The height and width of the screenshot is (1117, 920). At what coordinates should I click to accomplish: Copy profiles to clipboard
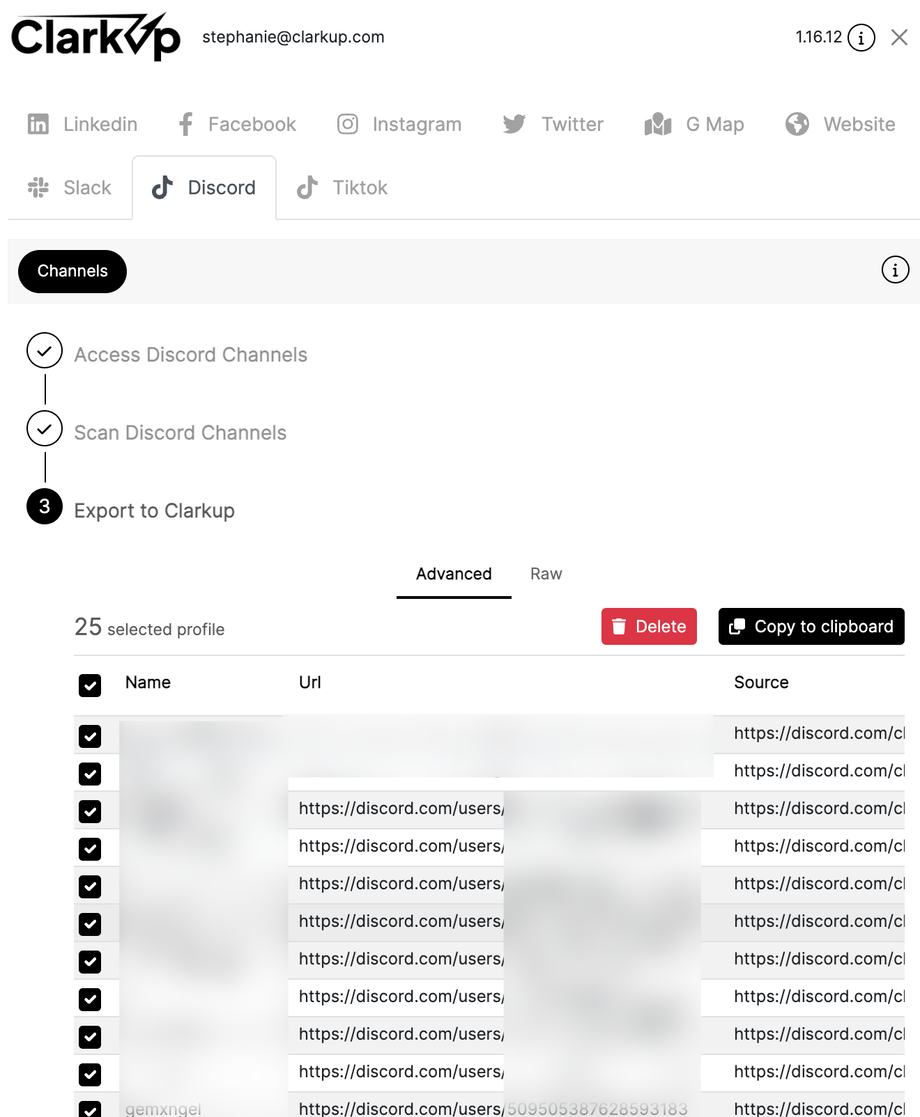(x=811, y=626)
